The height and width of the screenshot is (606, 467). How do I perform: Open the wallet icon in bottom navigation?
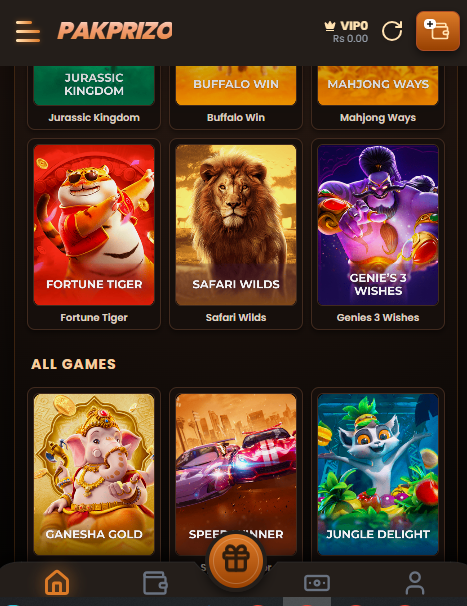pos(155,583)
